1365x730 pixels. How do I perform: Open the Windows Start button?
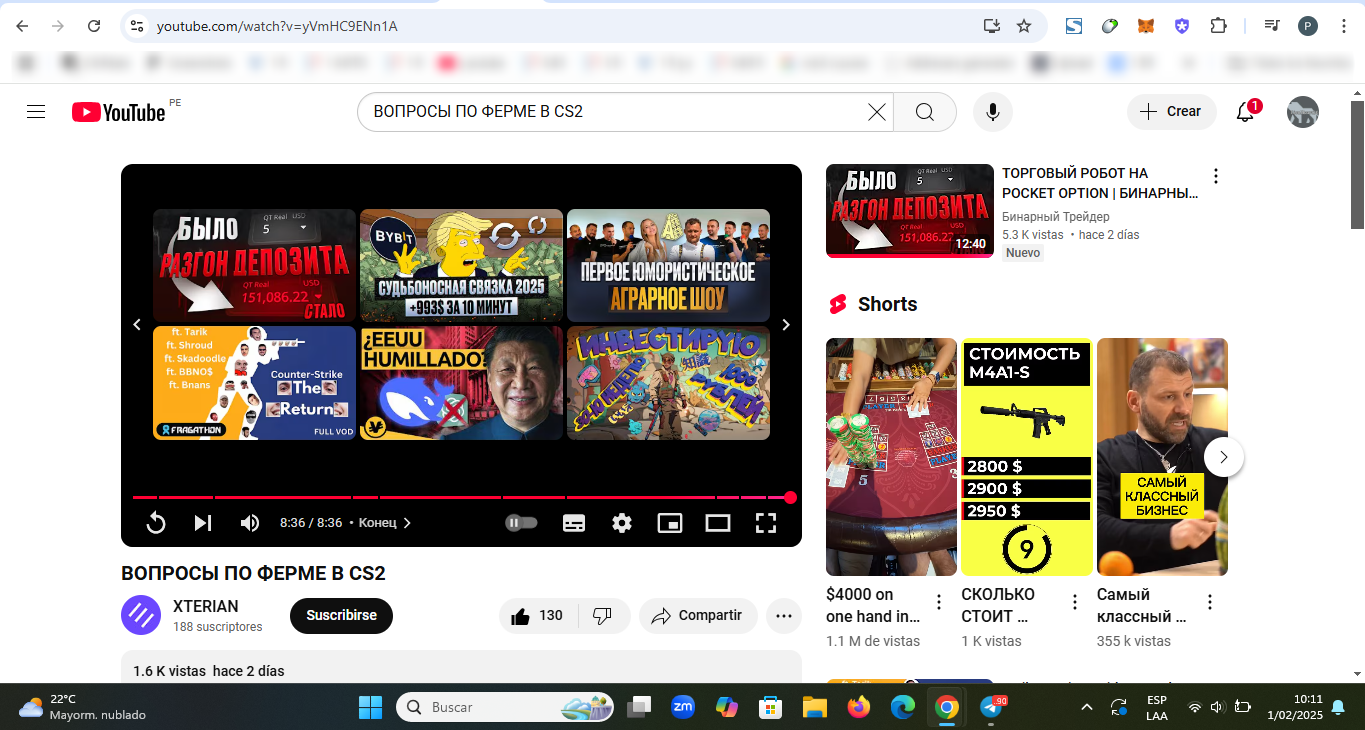[x=370, y=707]
